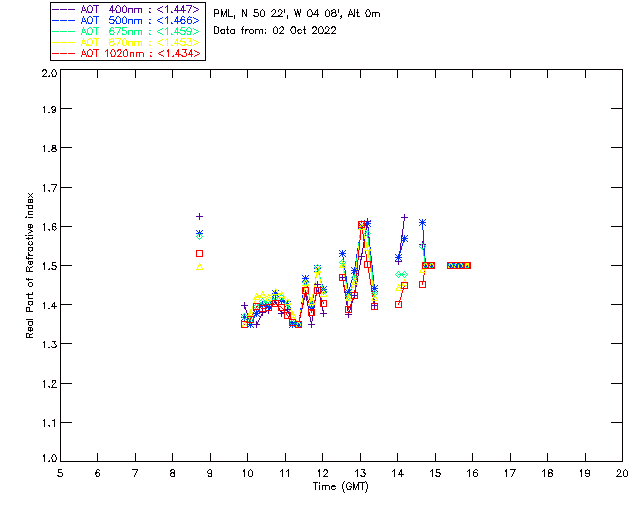Click y-axis tick label '1.0'
640x512 pixels.
[x=49, y=459]
